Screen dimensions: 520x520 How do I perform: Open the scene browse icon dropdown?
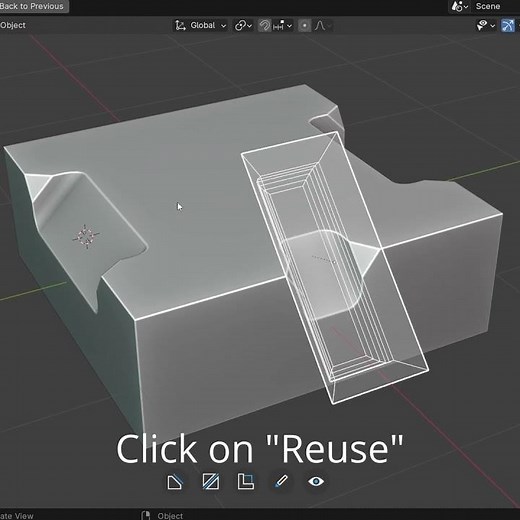tap(460, 6)
